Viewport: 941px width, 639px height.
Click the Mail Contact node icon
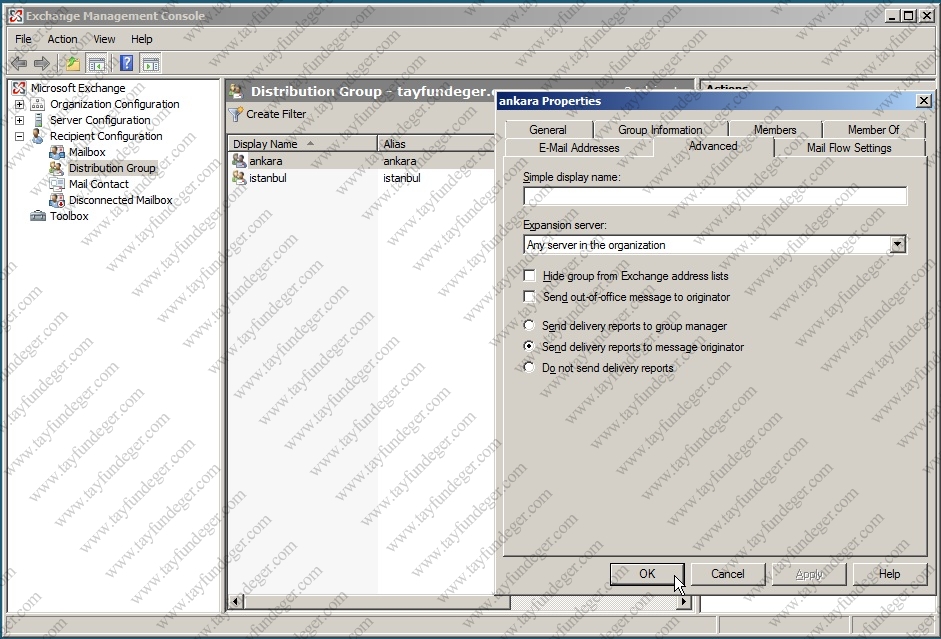[57, 184]
